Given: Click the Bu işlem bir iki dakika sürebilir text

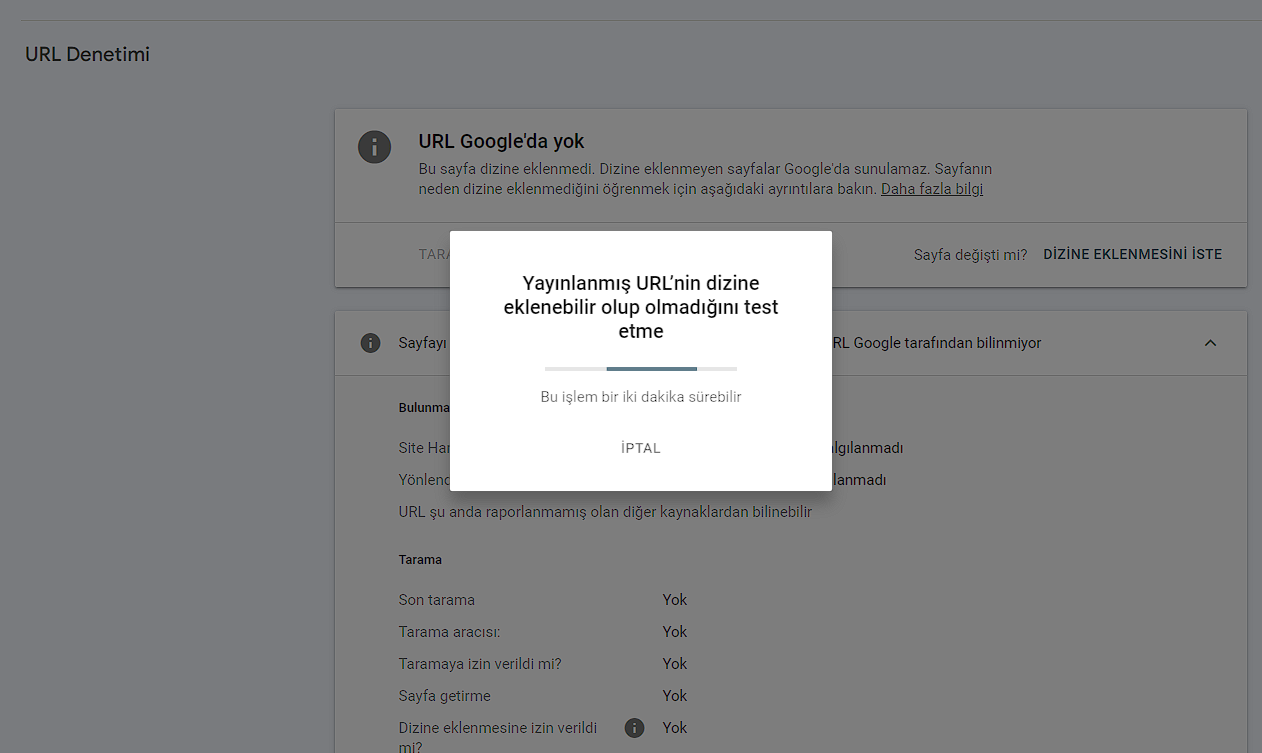Looking at the screenshot, I should coord(641,397).
